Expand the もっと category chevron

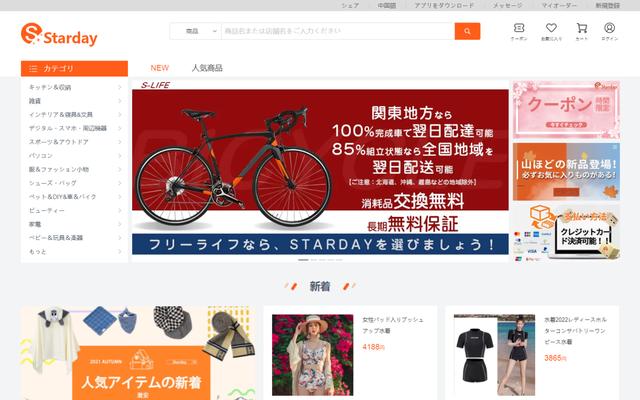pos(120,251)
